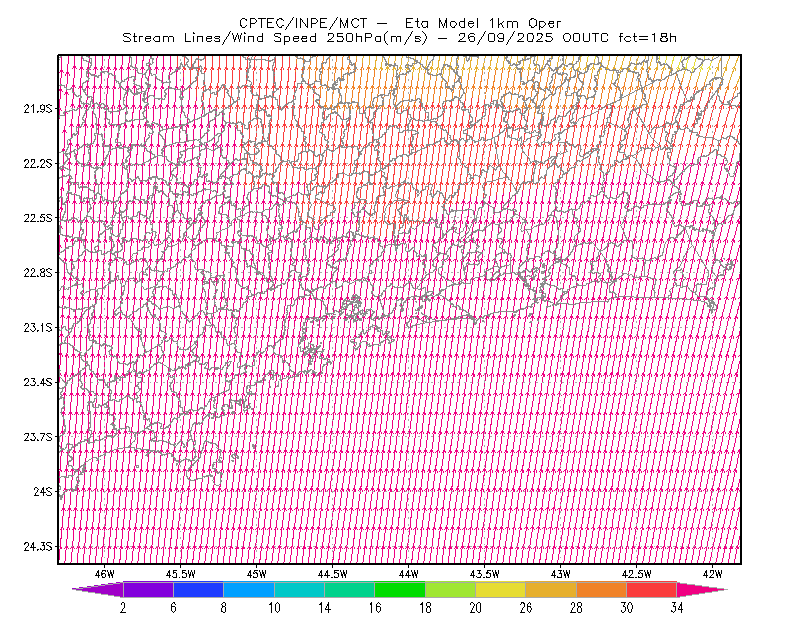Click the 44W longitude axis label
Viewport: 800px width, 618px height.
[409, 574]
